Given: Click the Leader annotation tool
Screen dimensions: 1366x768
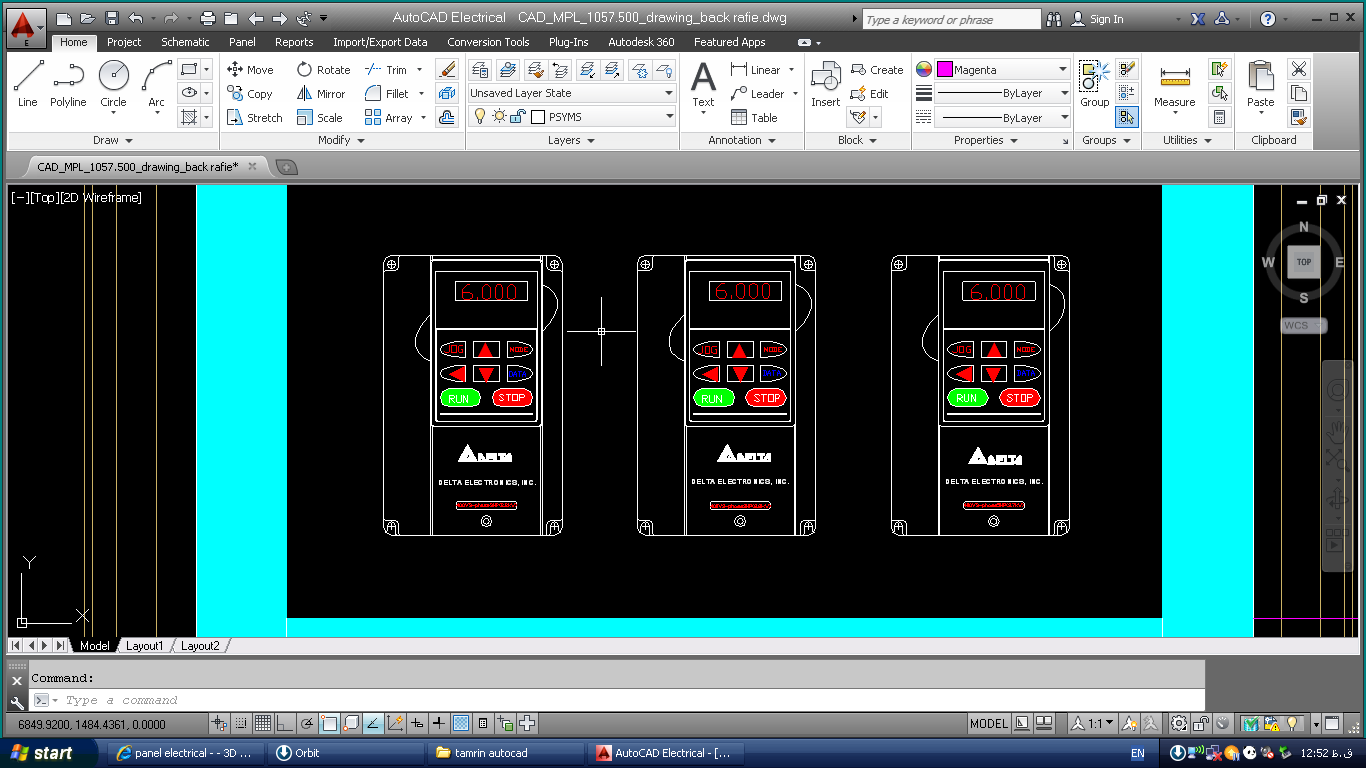Looking at the screenshot, I should click(x=758, y=94).
